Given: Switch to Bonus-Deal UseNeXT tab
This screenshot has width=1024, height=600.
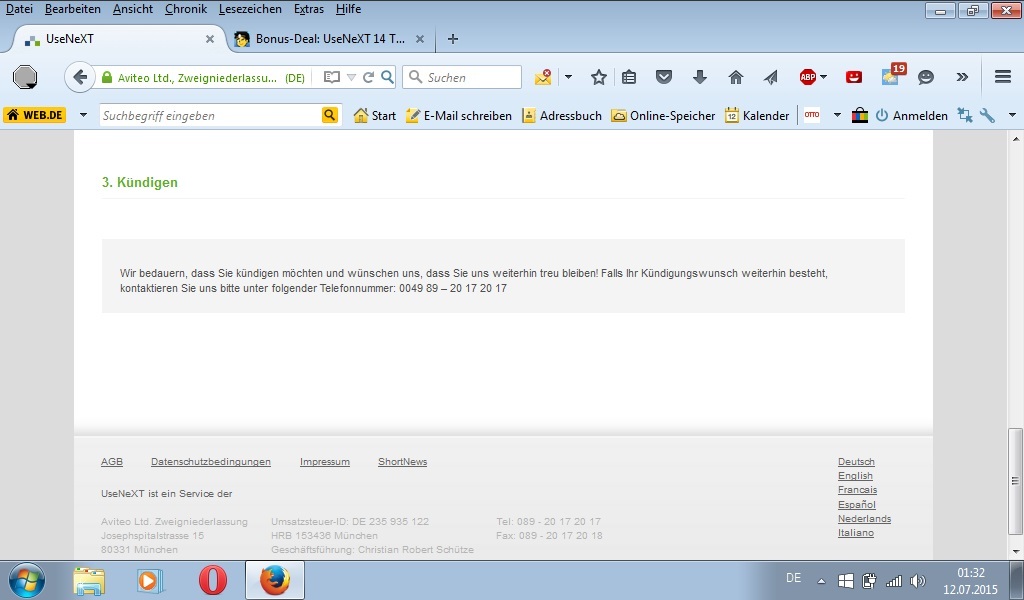Looking at the screenshot, I should pyautogui.click(x=330, y=39).
